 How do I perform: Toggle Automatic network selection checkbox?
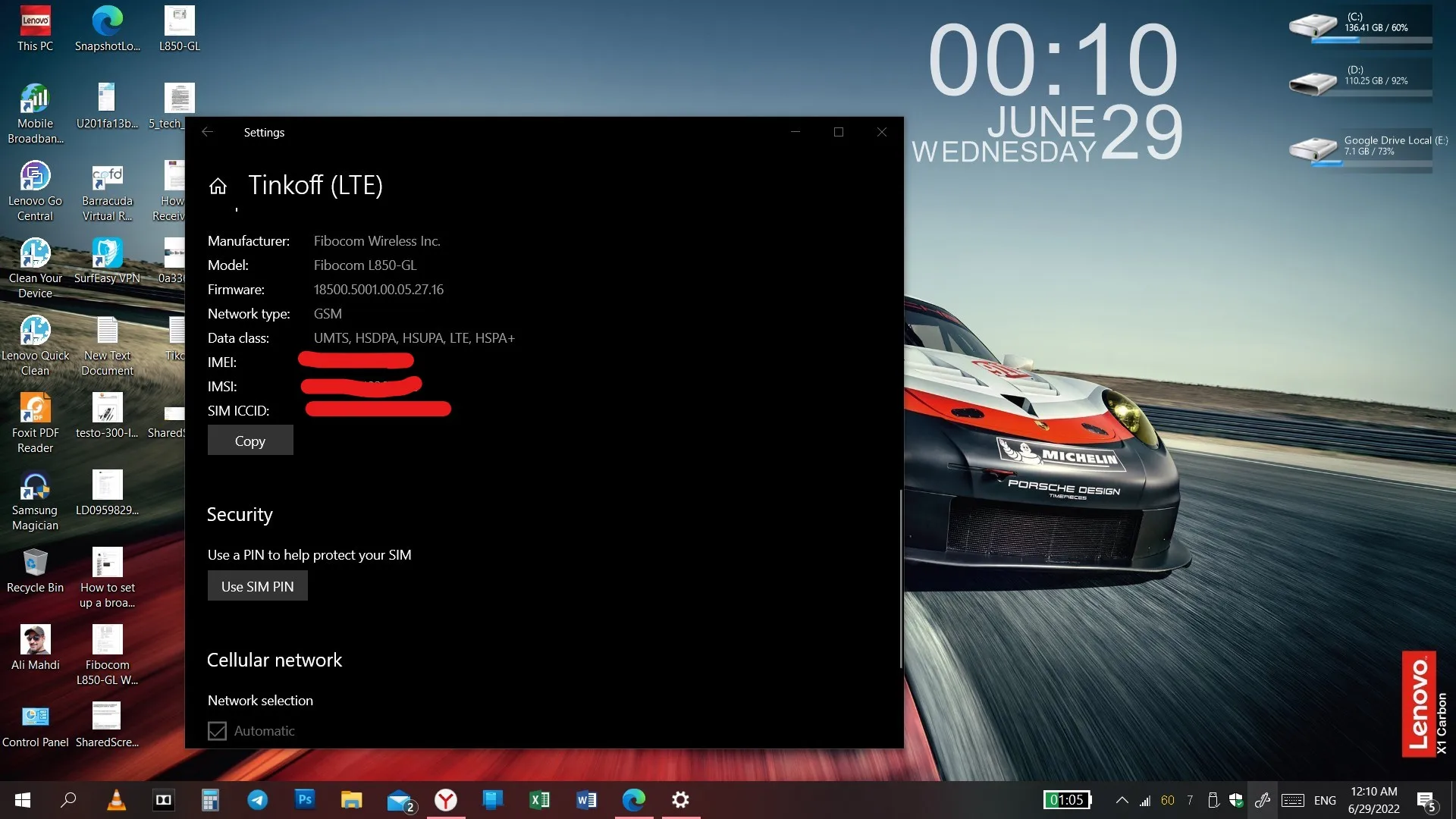[x=218, y=731]
